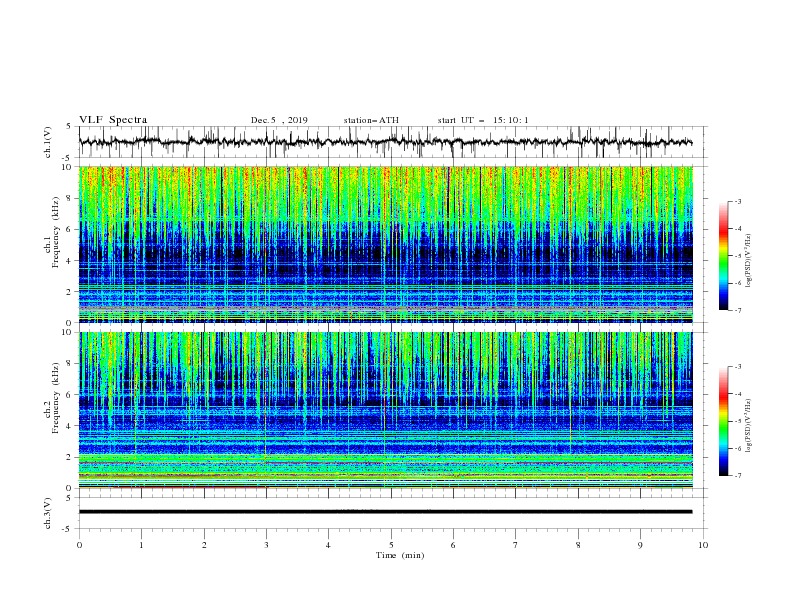792x612 pixels.
Task: Select the 'ch.1 Frequency (kHz)' axis label
Action: point(52,232)
